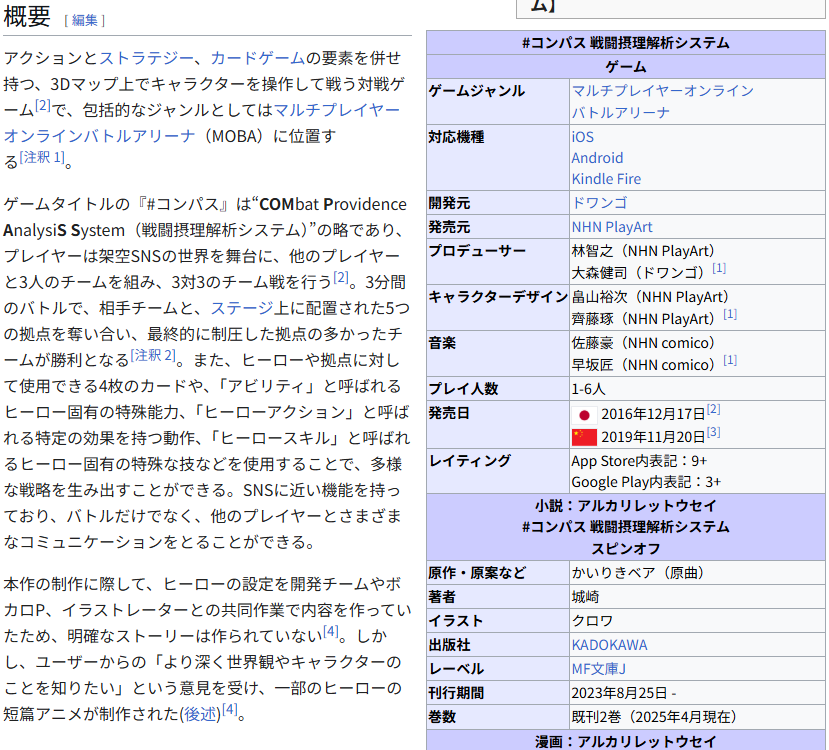Open the MF文庫J label link
The image size is (829, 750).
pos(598,669)
